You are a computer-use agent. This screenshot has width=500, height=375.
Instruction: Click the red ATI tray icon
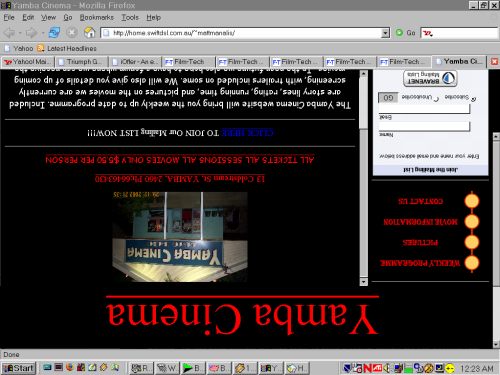click(377, 368)
